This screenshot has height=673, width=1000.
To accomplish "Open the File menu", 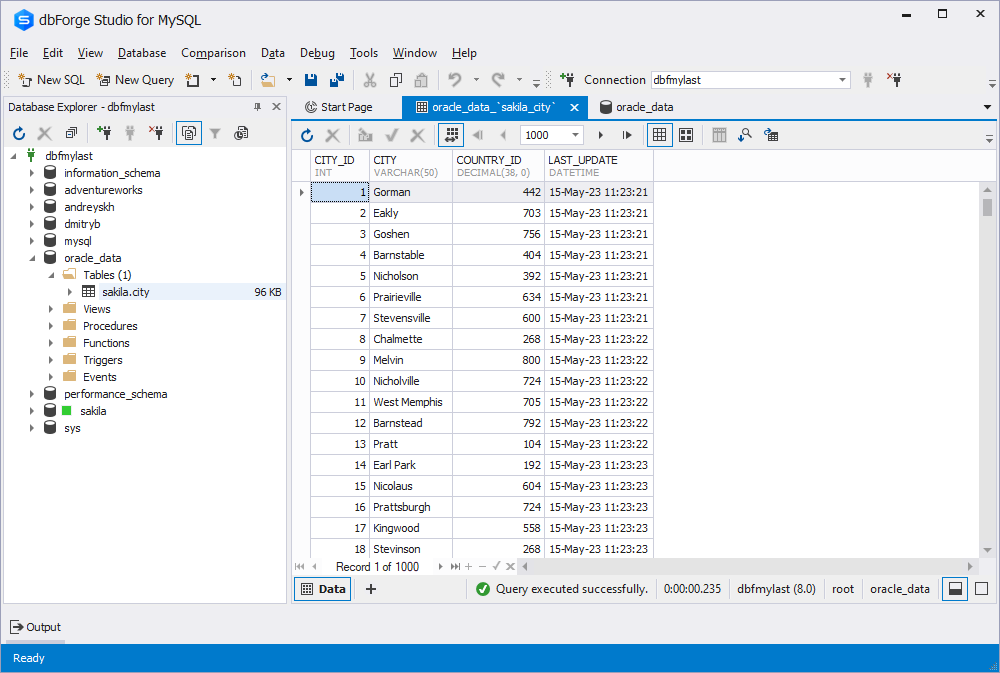I will (x=19, y=53).
